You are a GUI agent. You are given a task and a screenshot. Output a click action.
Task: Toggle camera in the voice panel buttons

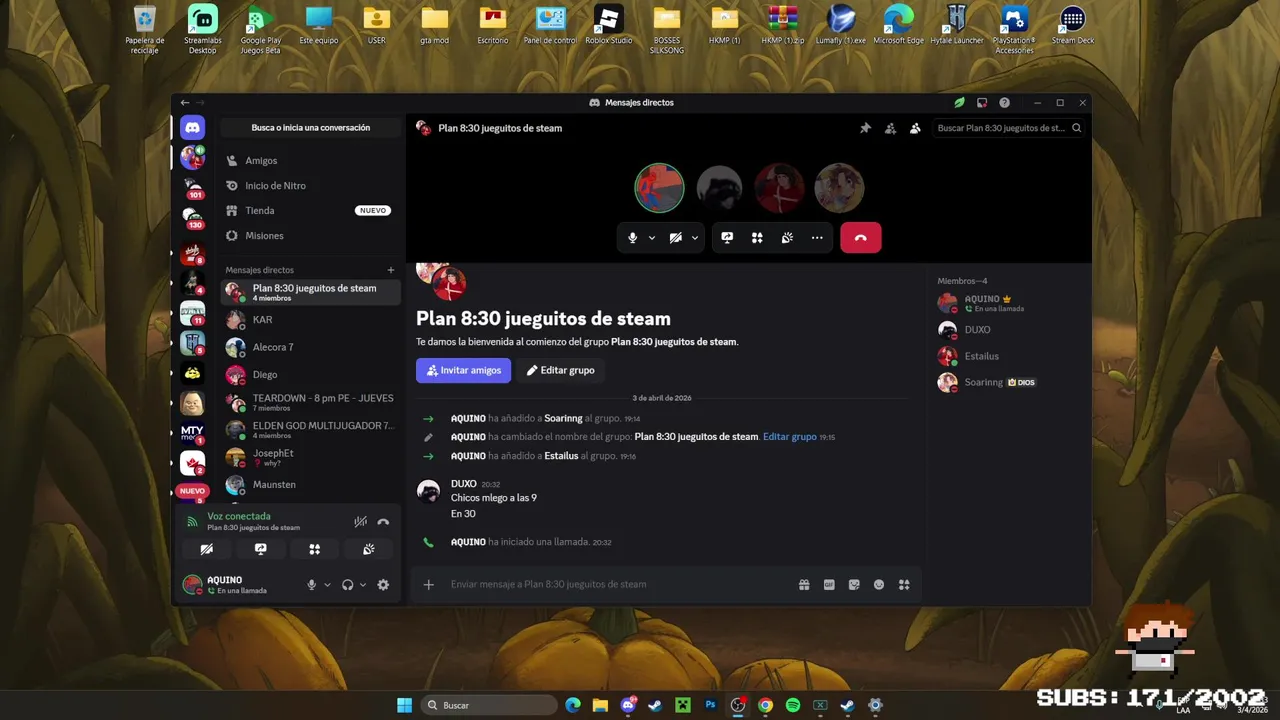point(206,549)
